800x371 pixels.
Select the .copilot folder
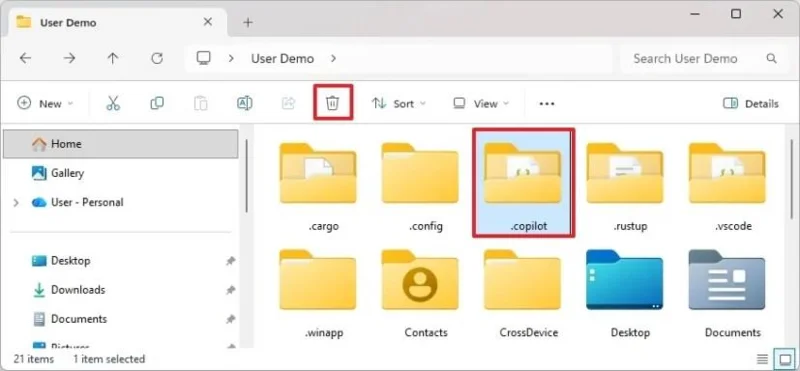coord(523,183)
